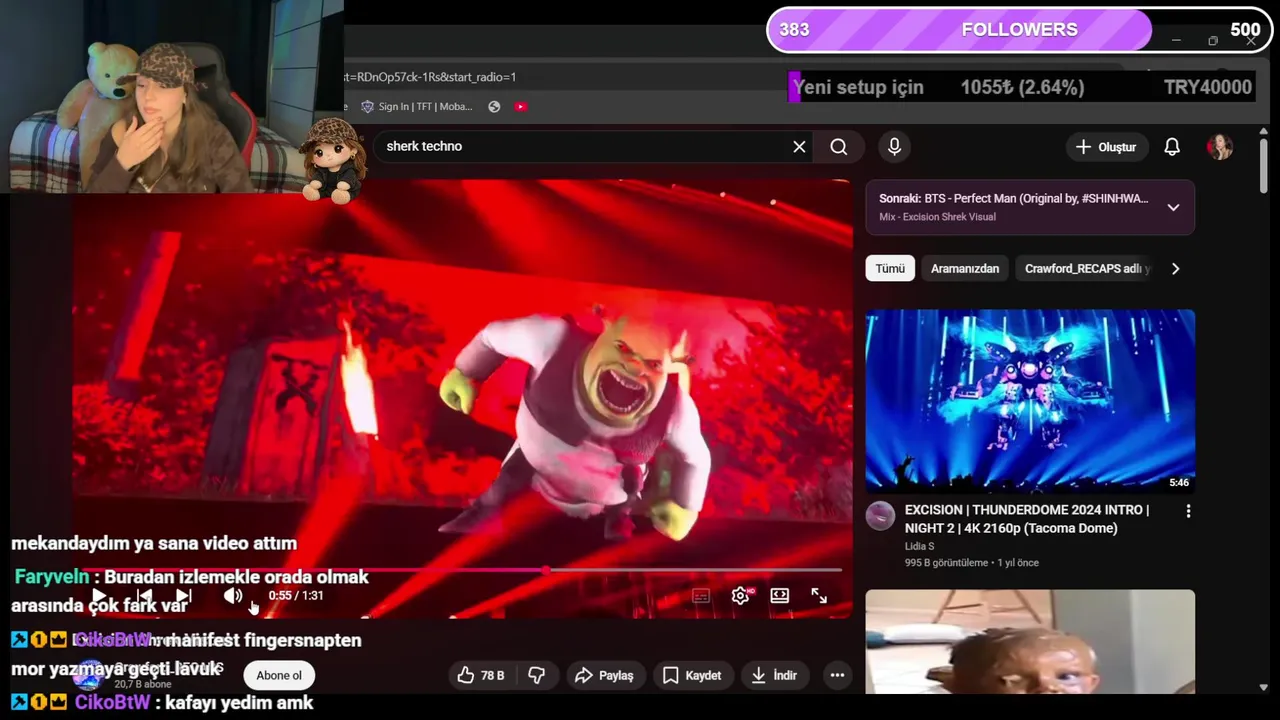Enter fullscreen mode
This screenshot has width=1280, height=720.
click(819, 596)
